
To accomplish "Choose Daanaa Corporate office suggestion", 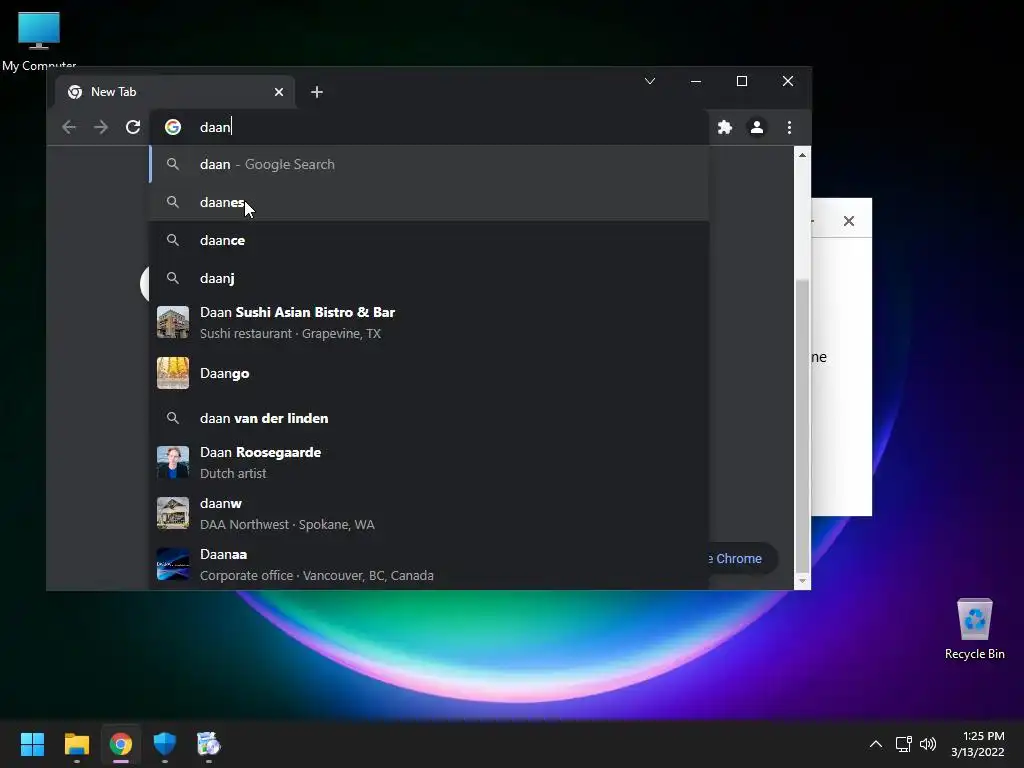I will pyautogui.click(x=430, y=564).
